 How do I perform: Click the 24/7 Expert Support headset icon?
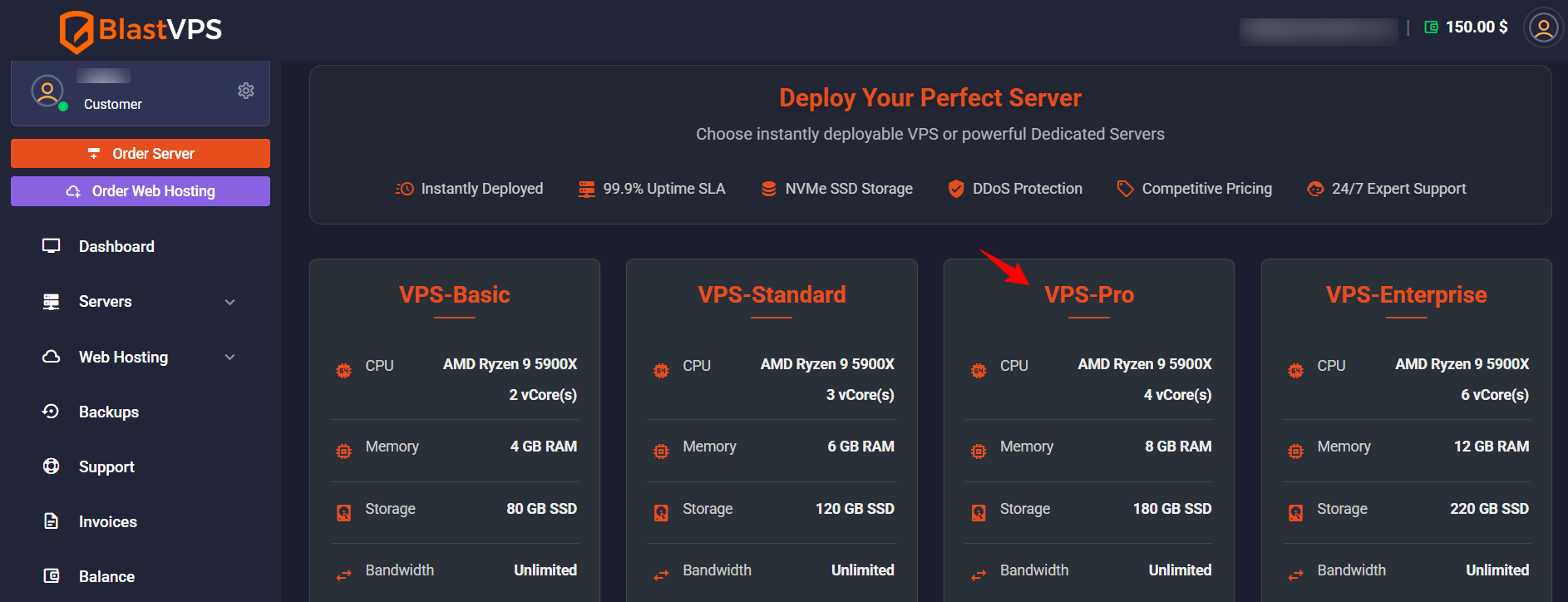(x=1315, y=189)
